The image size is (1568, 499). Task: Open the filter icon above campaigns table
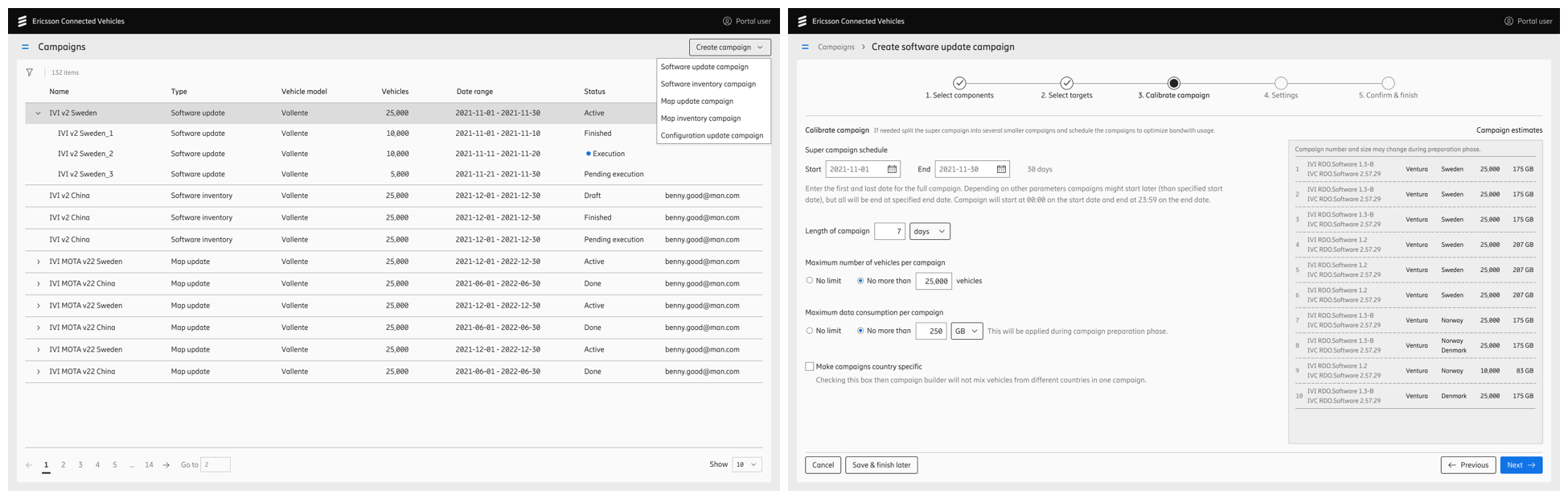click(30, 72)
